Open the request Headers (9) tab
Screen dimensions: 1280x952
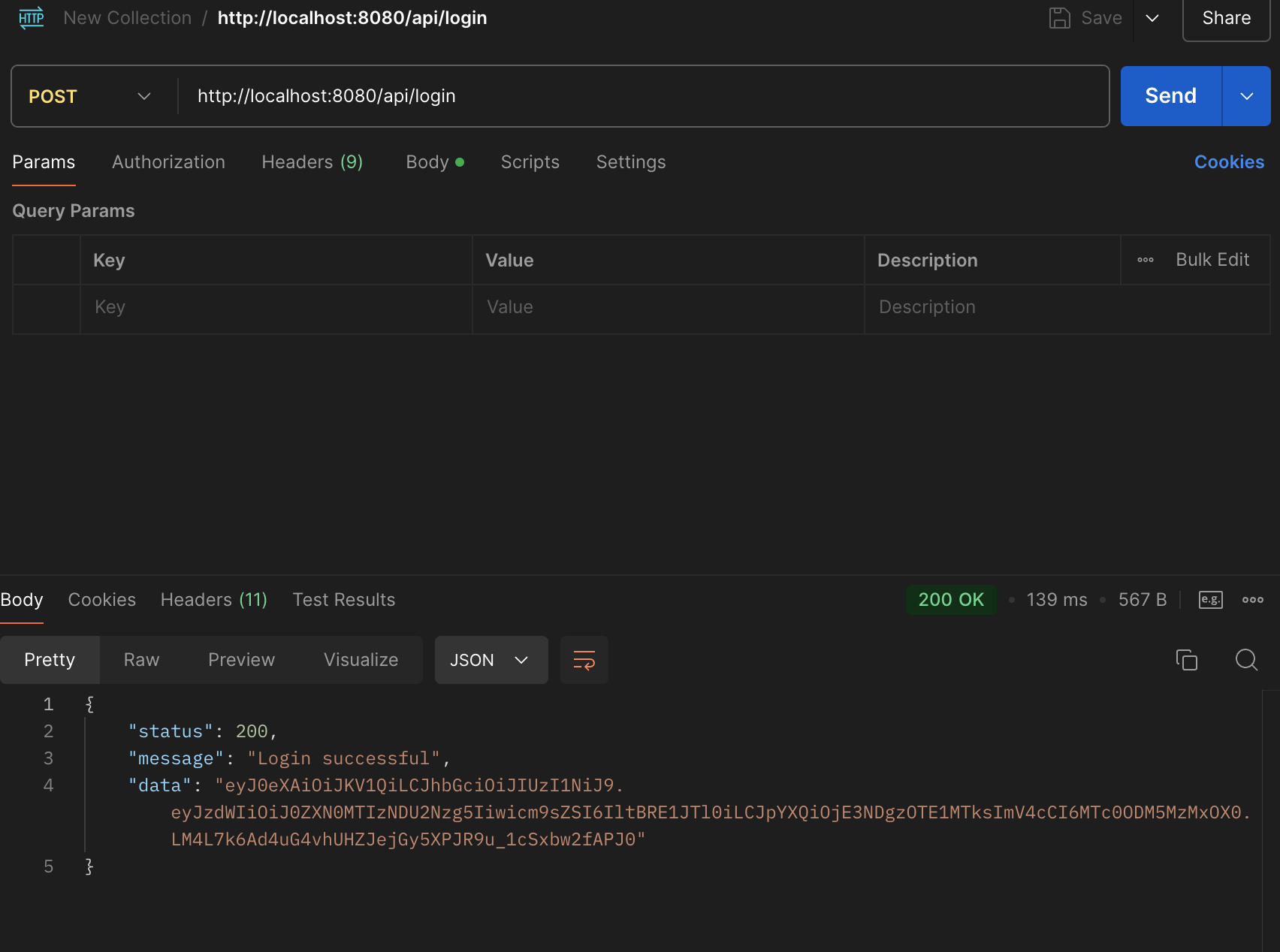312,162
